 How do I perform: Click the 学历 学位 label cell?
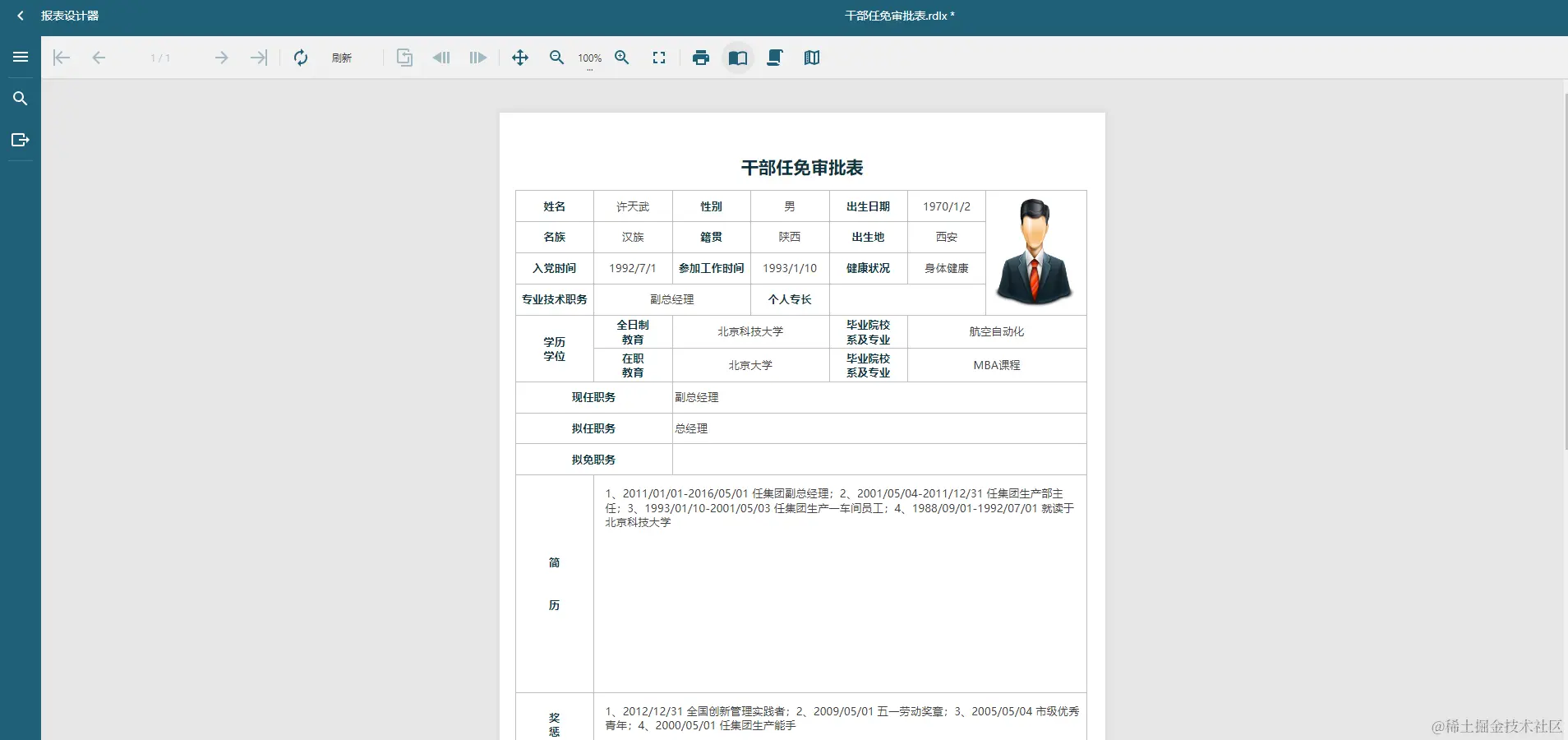[555, 349]
